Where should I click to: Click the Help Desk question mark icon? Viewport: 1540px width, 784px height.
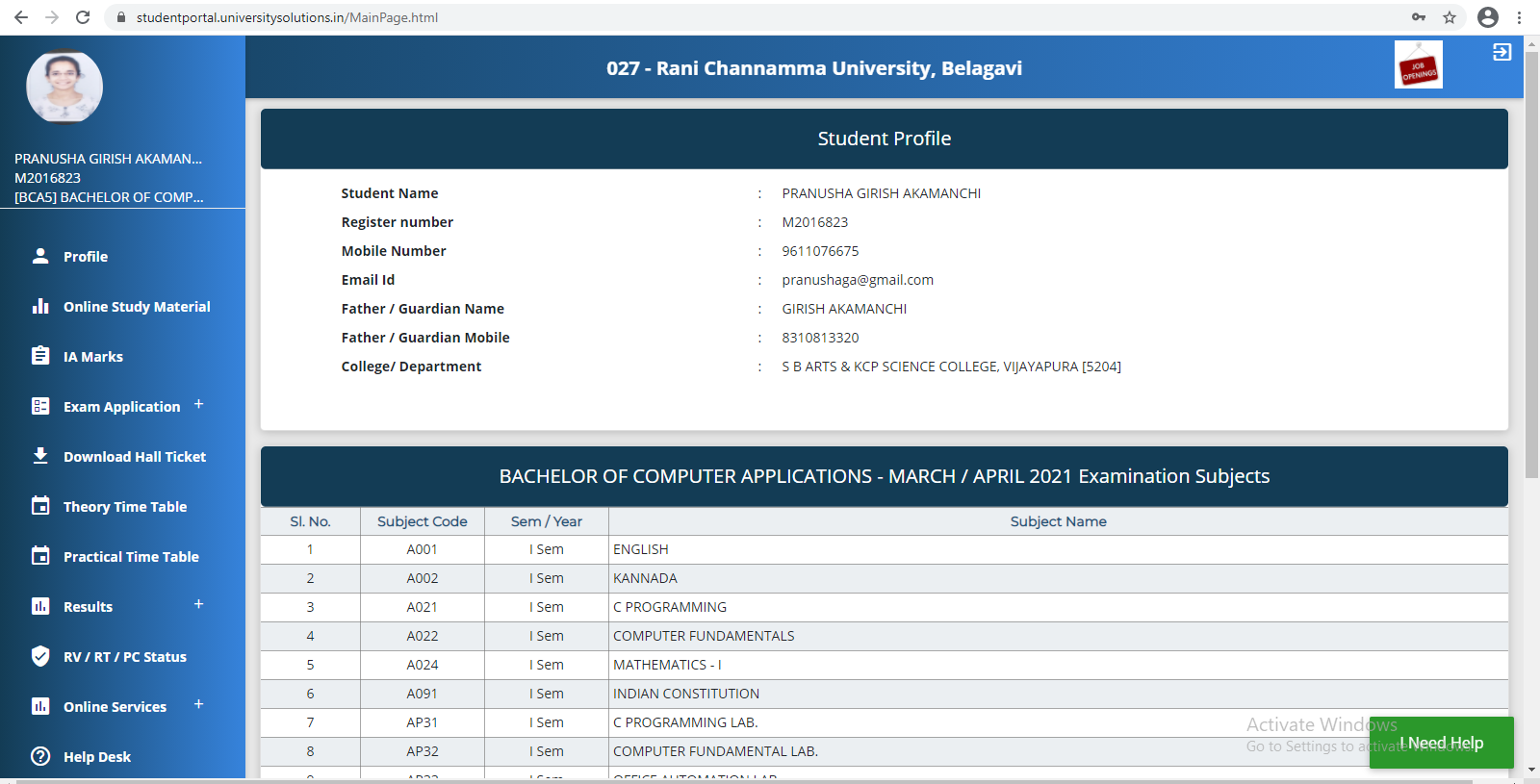[x=40, y=756]
